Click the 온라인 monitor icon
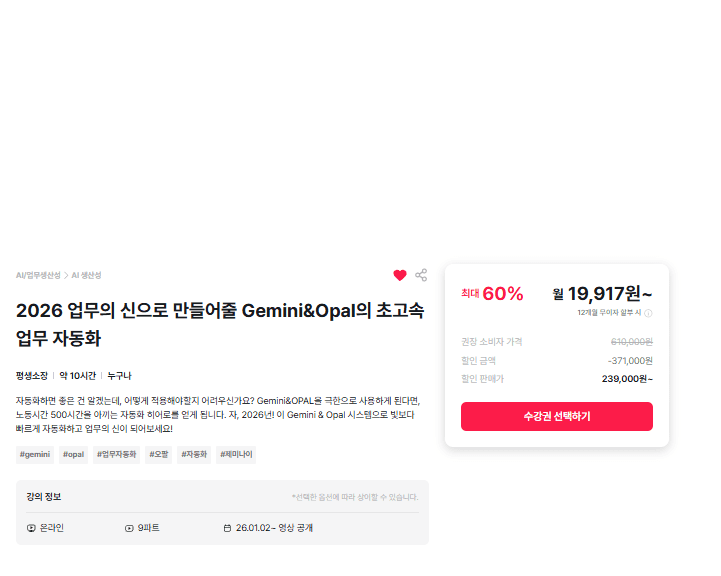This screenshot has width=721, height=576. pyautogui.click(x=31, y=528)
